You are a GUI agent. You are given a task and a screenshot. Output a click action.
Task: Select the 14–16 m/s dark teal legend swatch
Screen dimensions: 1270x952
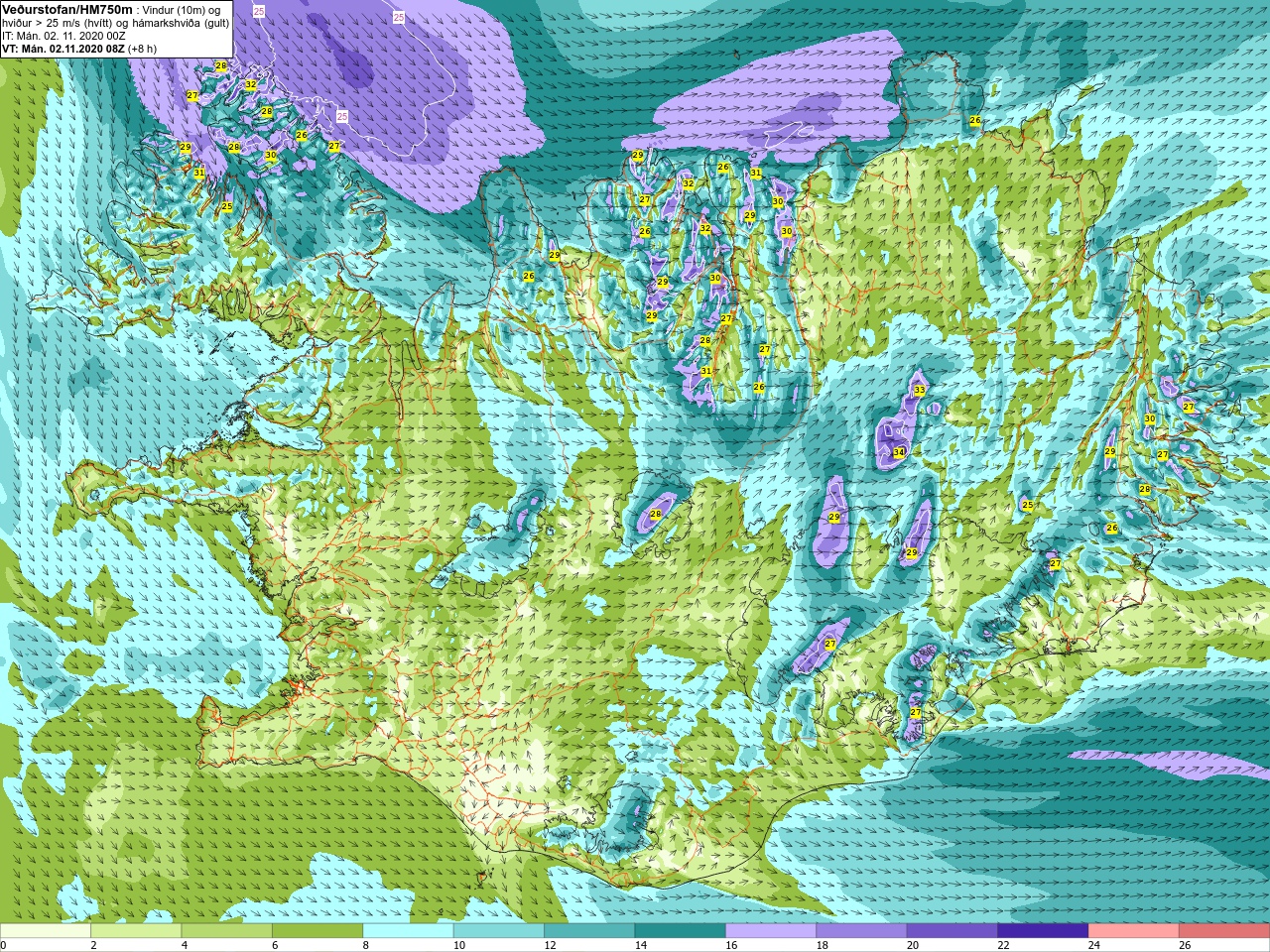pos(681,930)
